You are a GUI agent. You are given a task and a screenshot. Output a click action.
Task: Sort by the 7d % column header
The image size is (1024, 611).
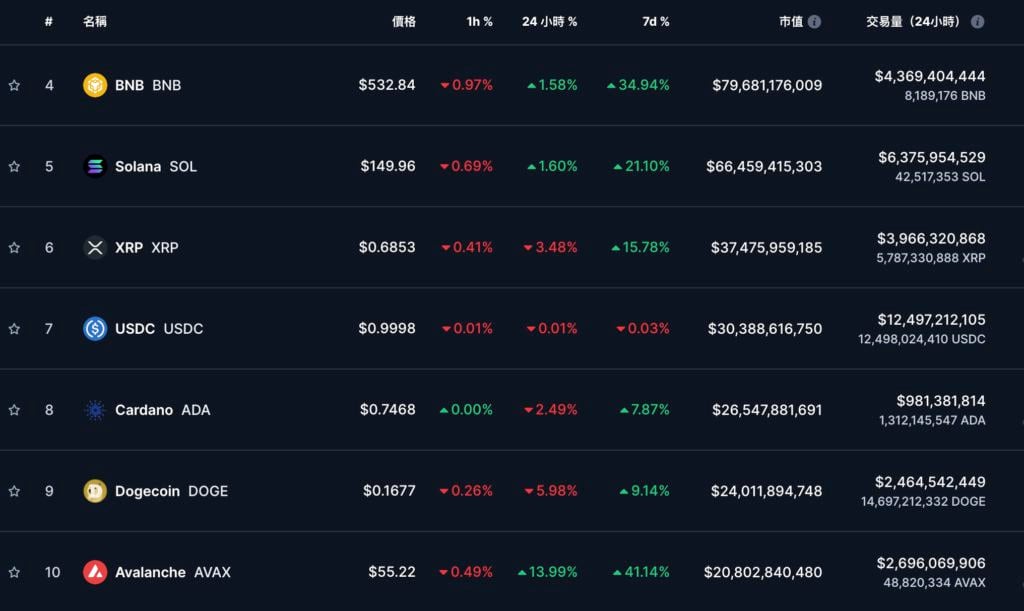(x=656, y=21)
